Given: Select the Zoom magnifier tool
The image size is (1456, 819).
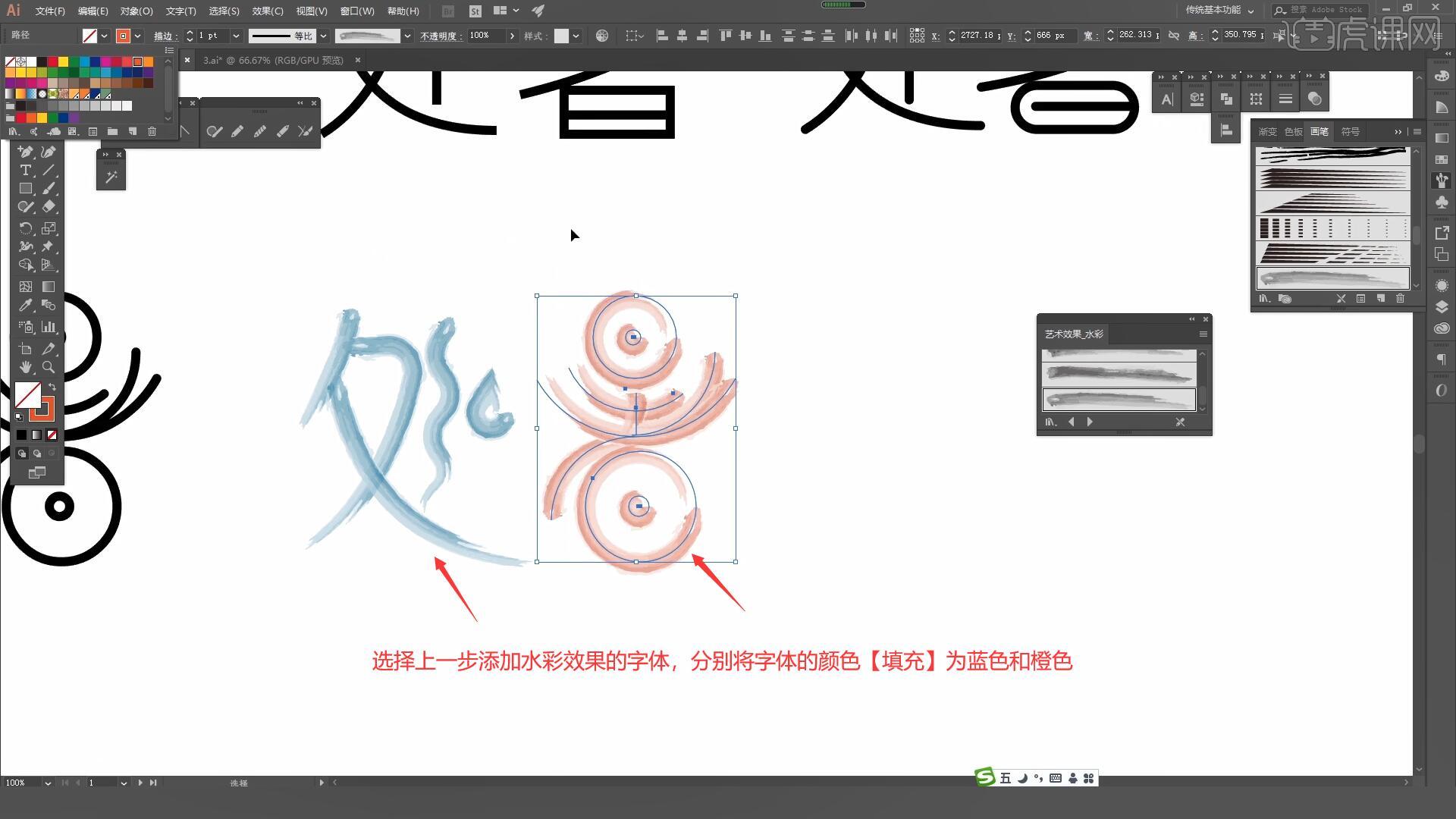Looking at the screenshot, I should (x=49, y=367).
